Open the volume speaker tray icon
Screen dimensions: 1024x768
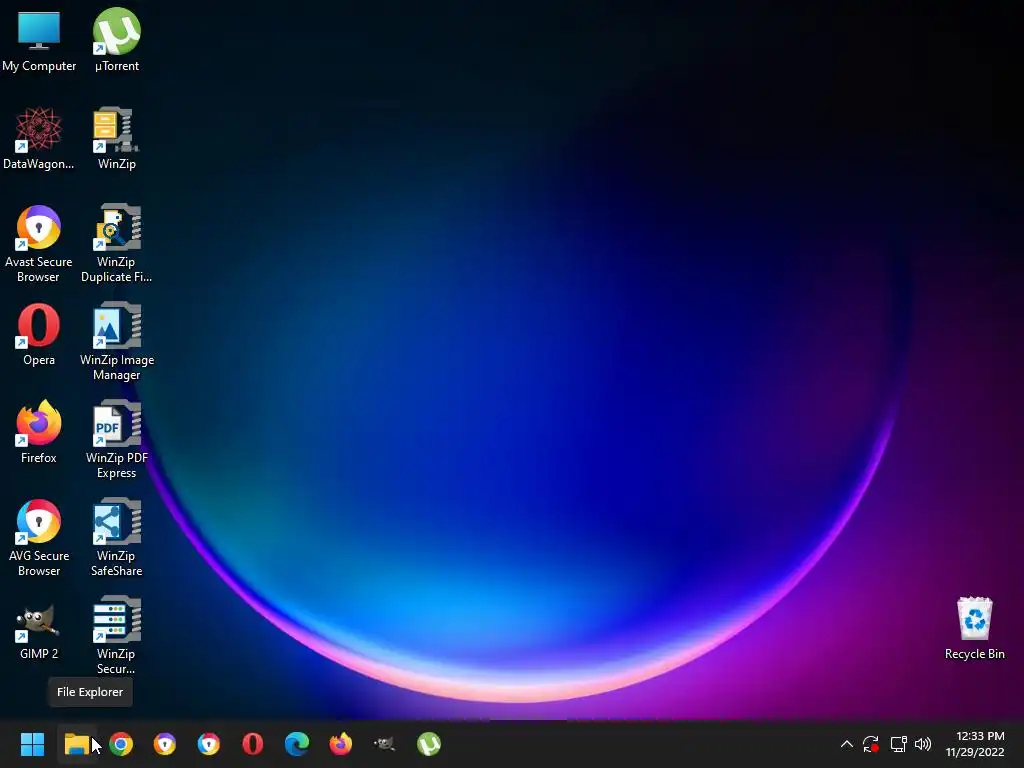coord(923,744)
